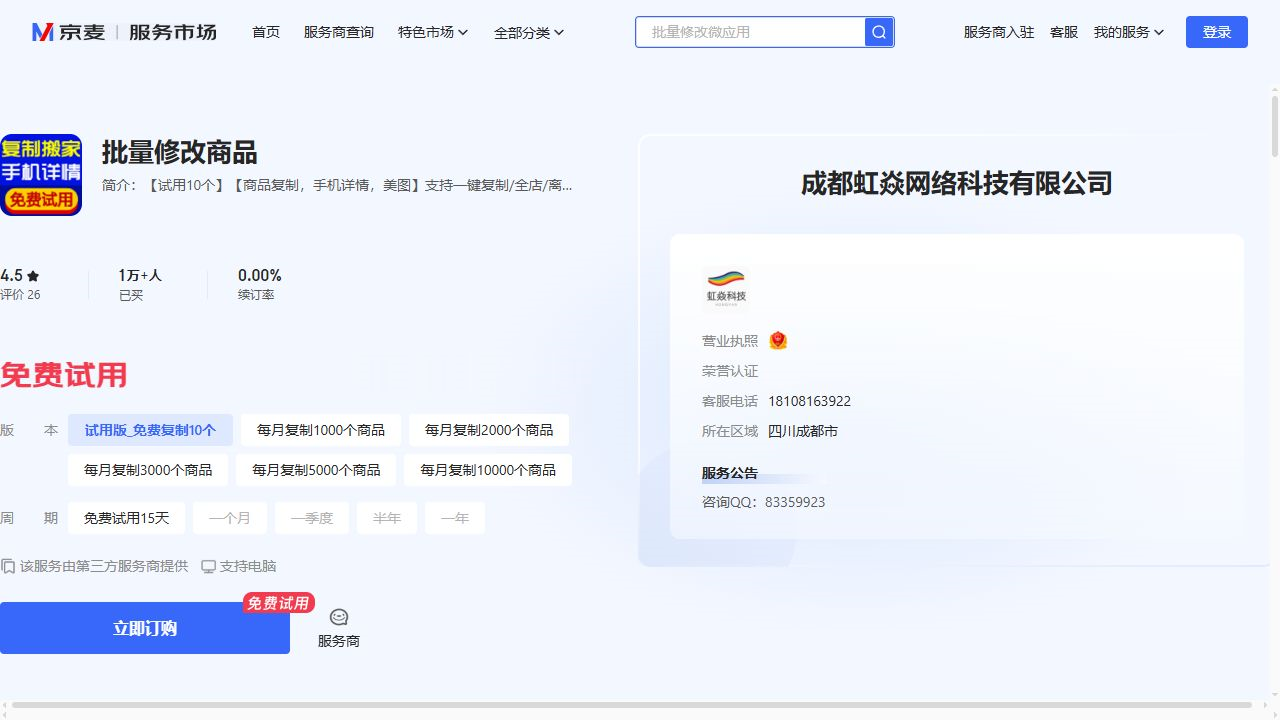Open 服务商入驻 link
Viewport: 1280px width, 720px height.
click(x=999, y=32)
